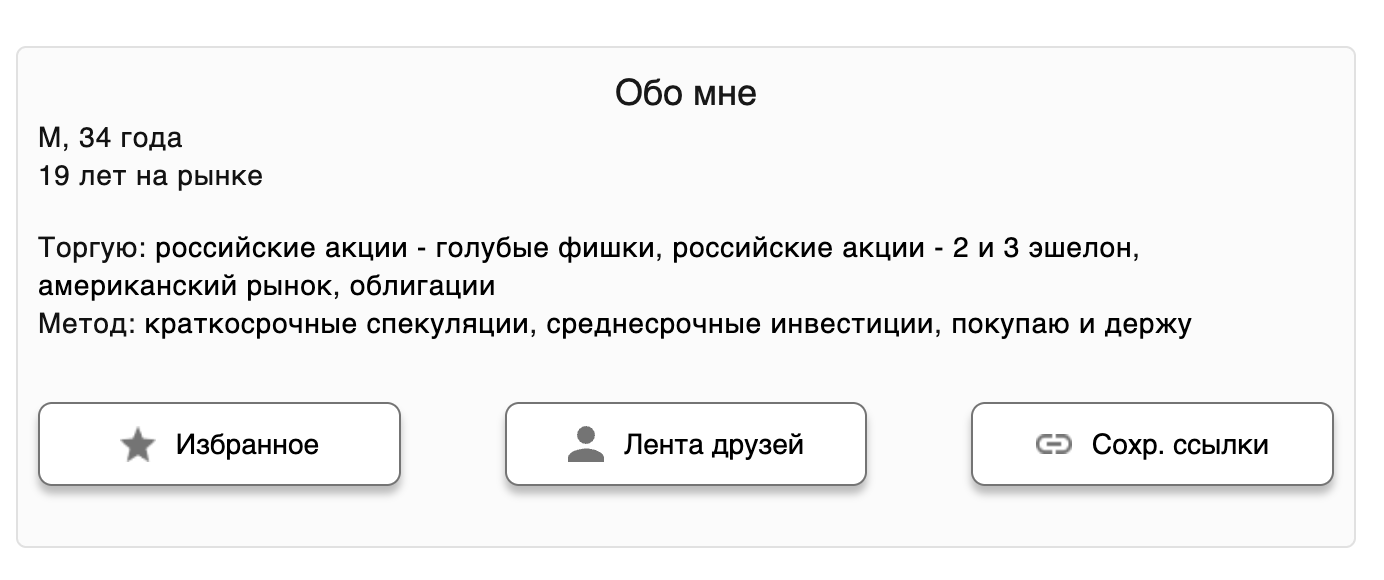Click the "М, 34 года" text

point(110,138)
